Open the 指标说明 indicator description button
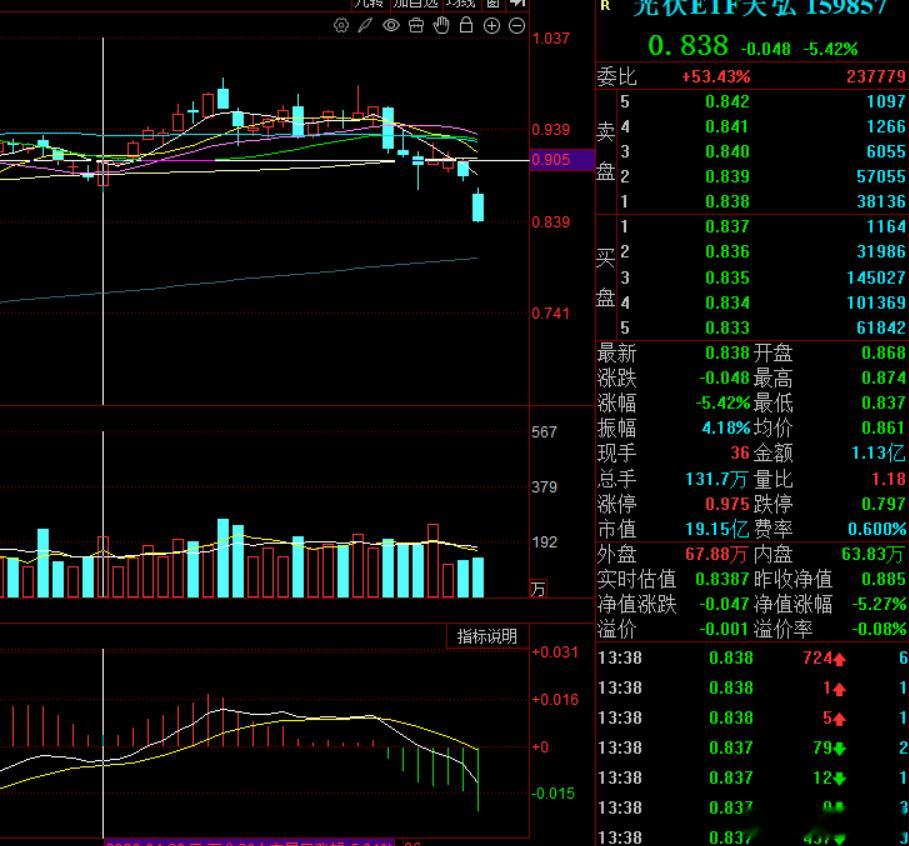This screenshot has width=909, height=846. 487,636
